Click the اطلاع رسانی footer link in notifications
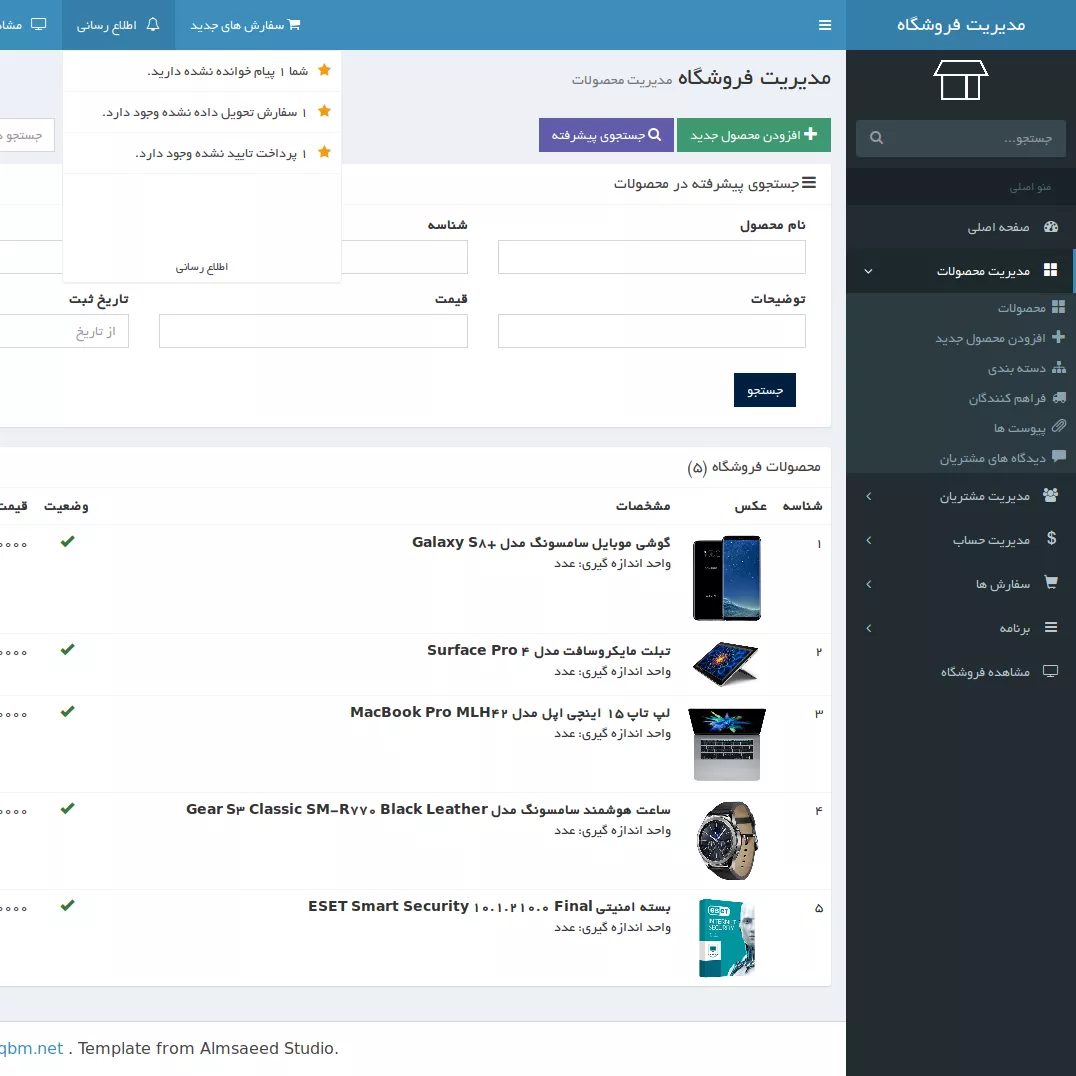The image size is (1076, 1076). 201,267
